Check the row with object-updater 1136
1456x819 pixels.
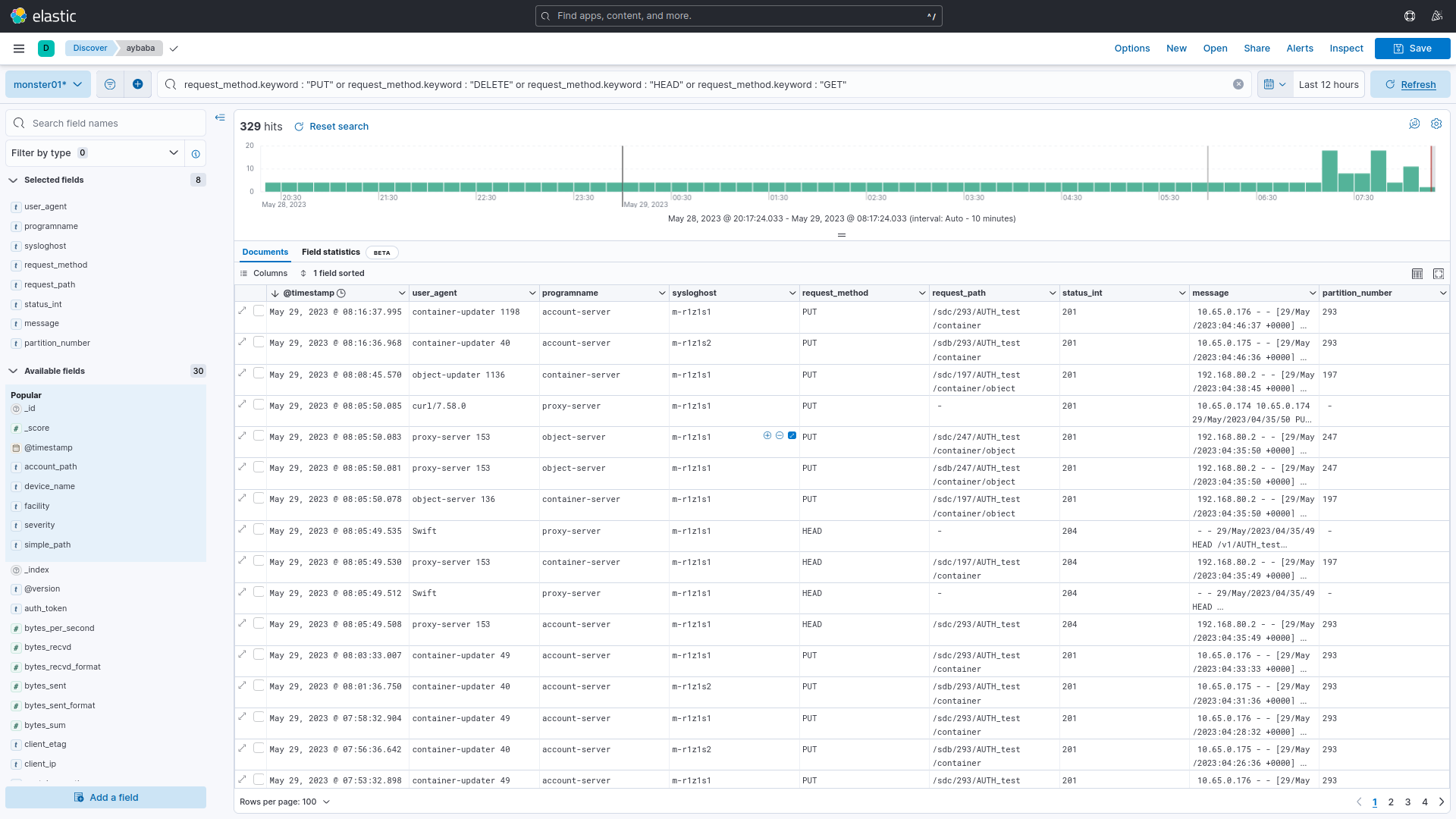[259, 374]
